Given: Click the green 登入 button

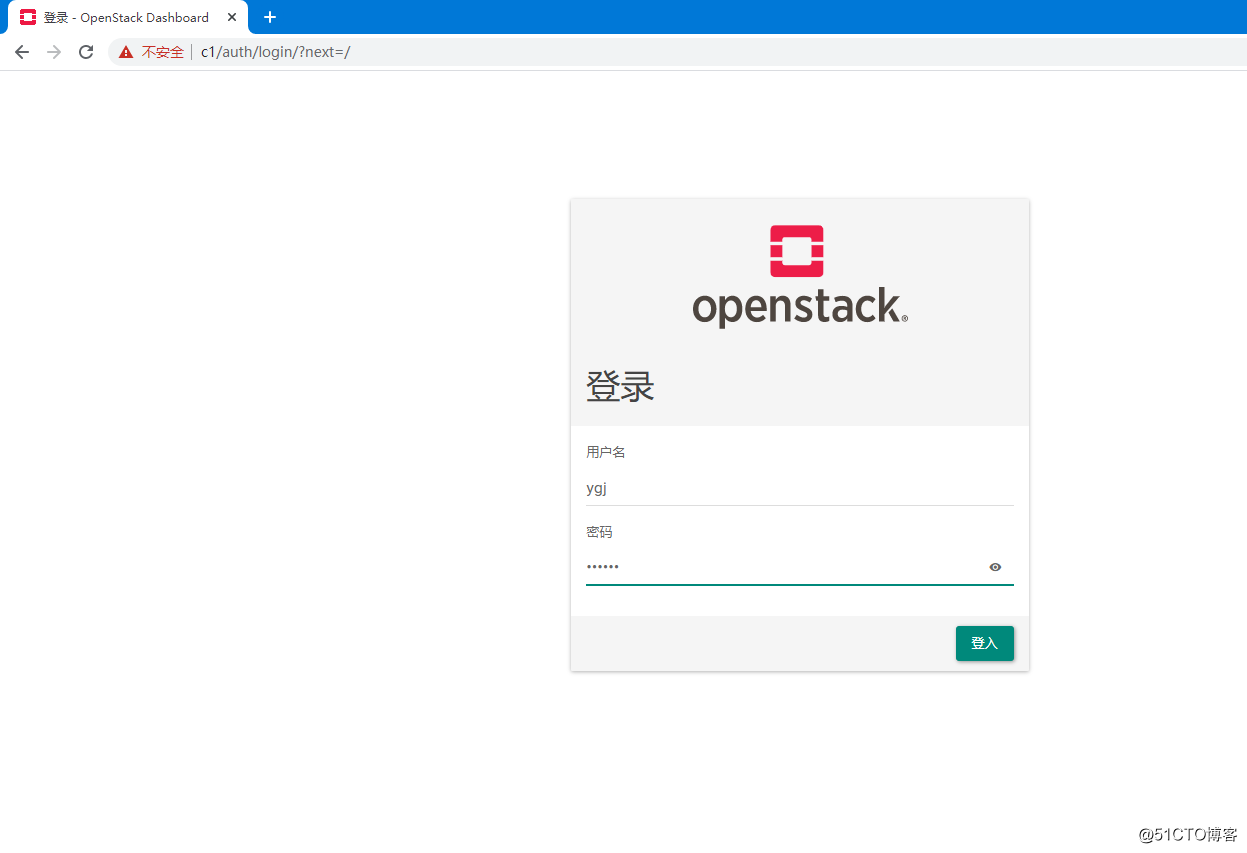Looking at the screenshot, I should tap(985, 643).
